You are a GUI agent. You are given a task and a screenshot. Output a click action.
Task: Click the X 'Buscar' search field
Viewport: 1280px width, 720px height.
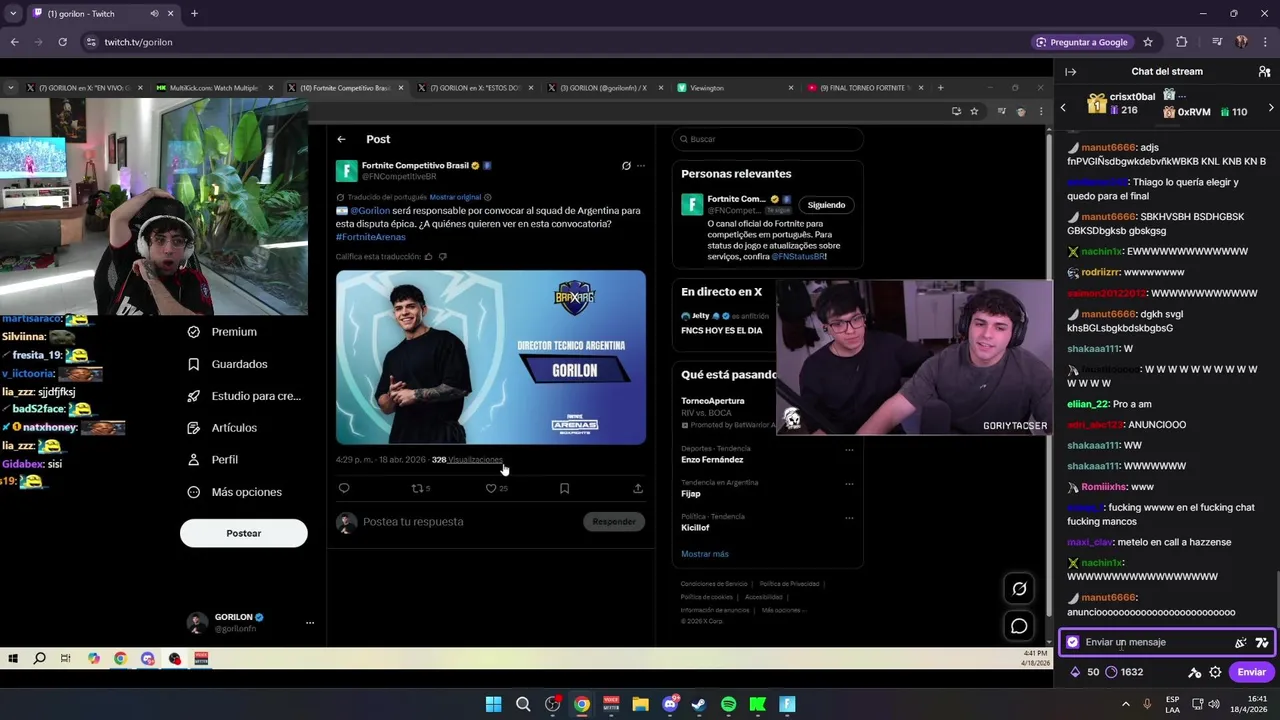click(767, 139)
